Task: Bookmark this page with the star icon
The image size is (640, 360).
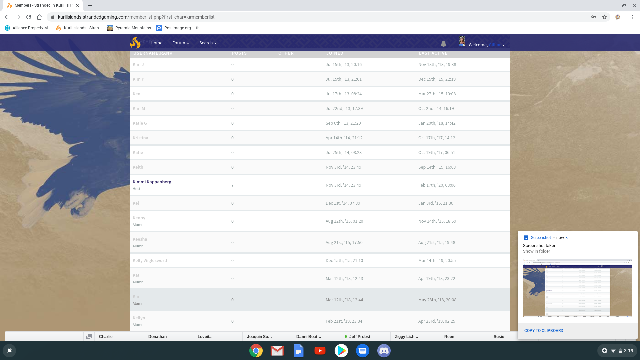Action: [x=604, y=17]
